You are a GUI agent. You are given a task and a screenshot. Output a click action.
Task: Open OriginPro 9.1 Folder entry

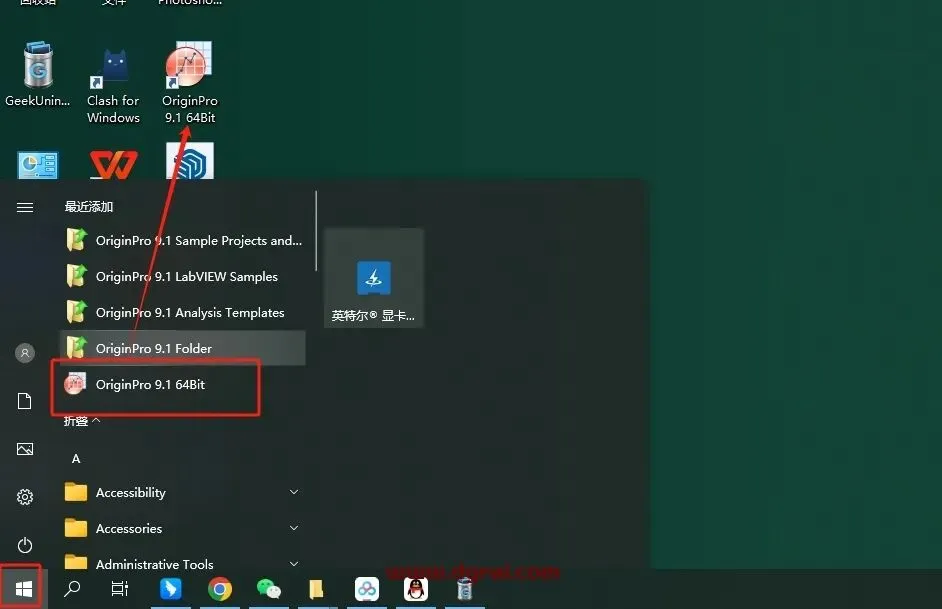click(183, 348)
